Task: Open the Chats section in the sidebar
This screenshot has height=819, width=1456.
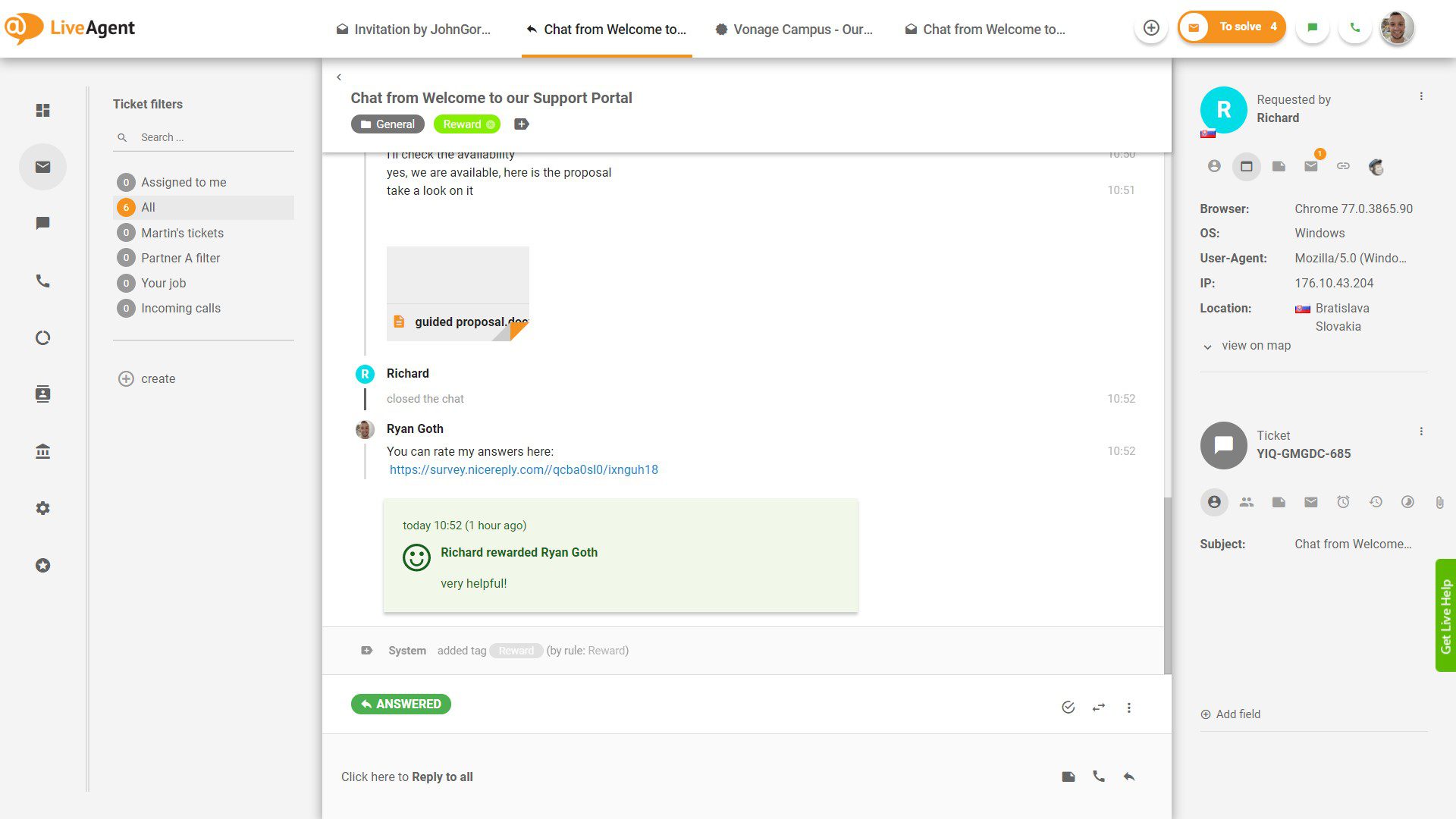Action: tap(43, 223)
